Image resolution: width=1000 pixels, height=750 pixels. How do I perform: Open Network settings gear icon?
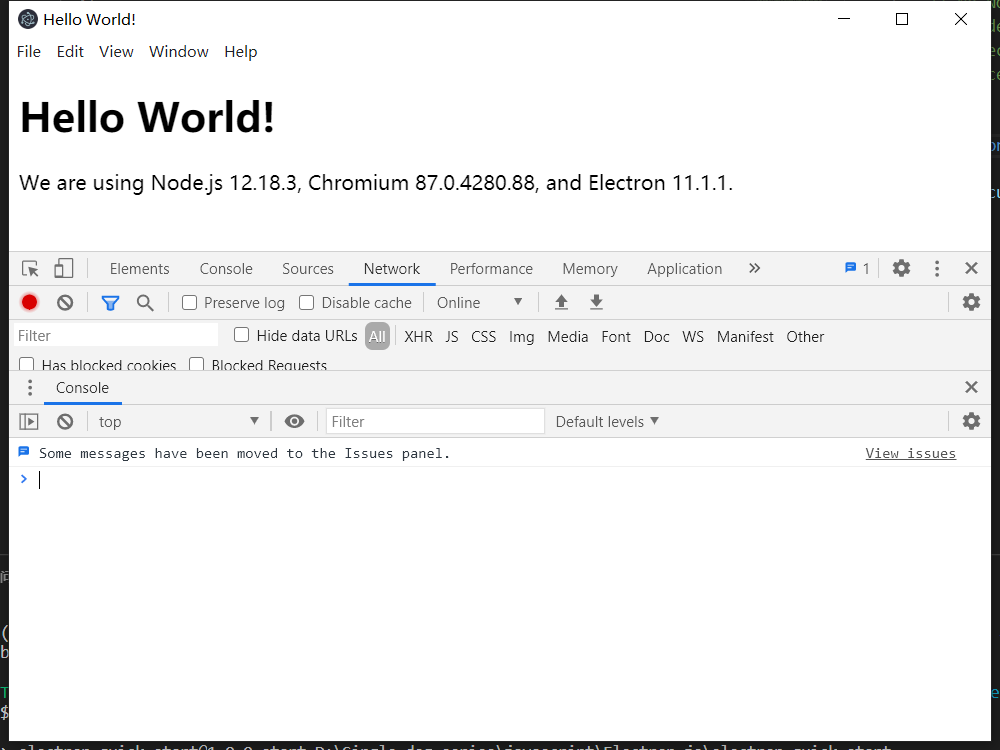pyautogui.click(x=971, y=302)
